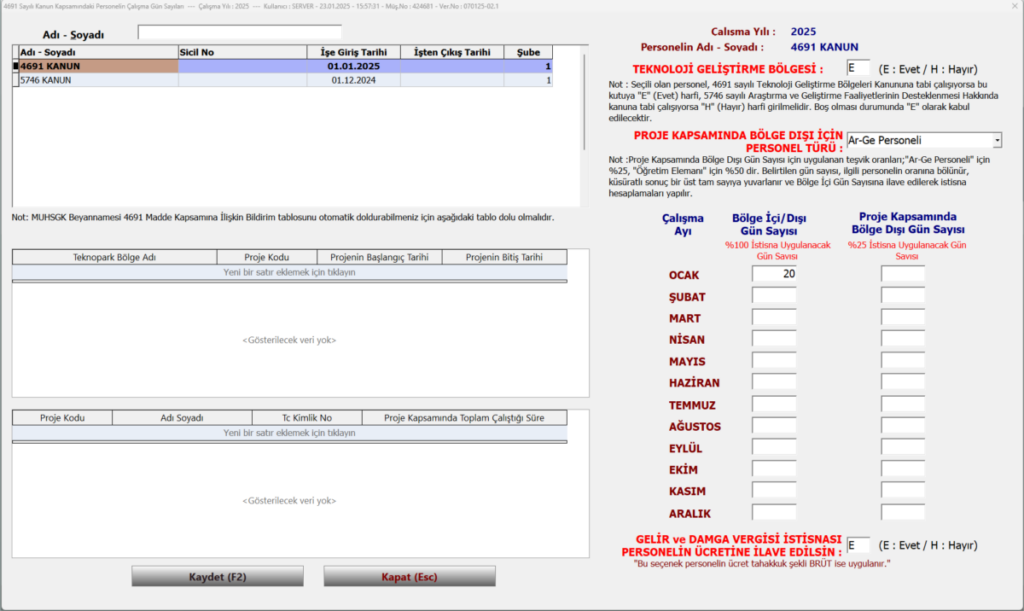The height and width of the screenshot is (611, 1024).
Task: Click AĞUSTOS Bölge İçi/Dışı days field
Action: click(774, 426)
